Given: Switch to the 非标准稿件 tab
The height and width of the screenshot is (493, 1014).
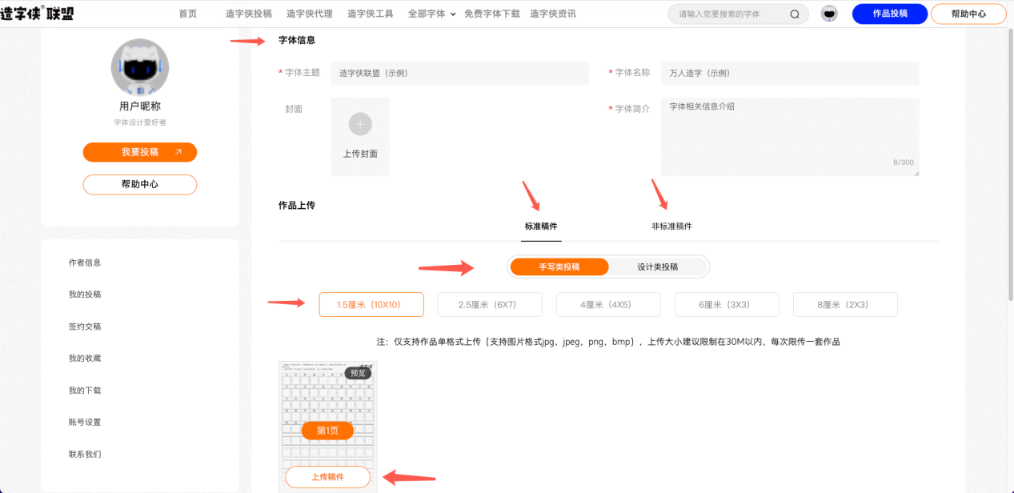Looking at the screenshot, I should click(671, 226).
